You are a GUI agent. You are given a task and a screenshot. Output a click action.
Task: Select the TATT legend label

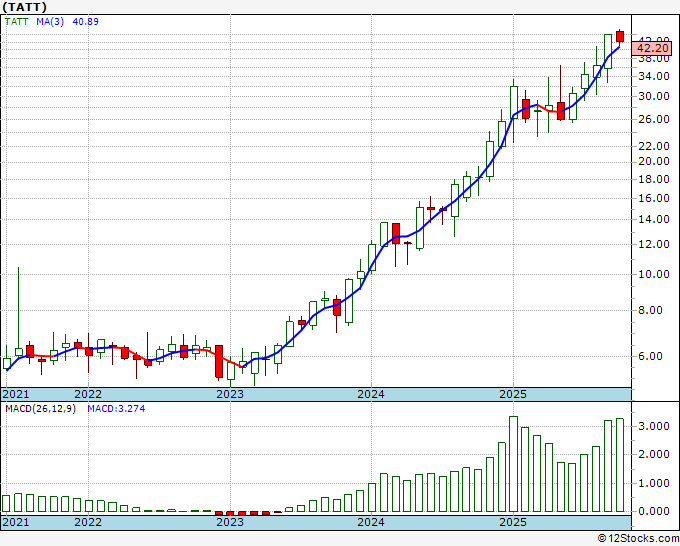(18, 20)
